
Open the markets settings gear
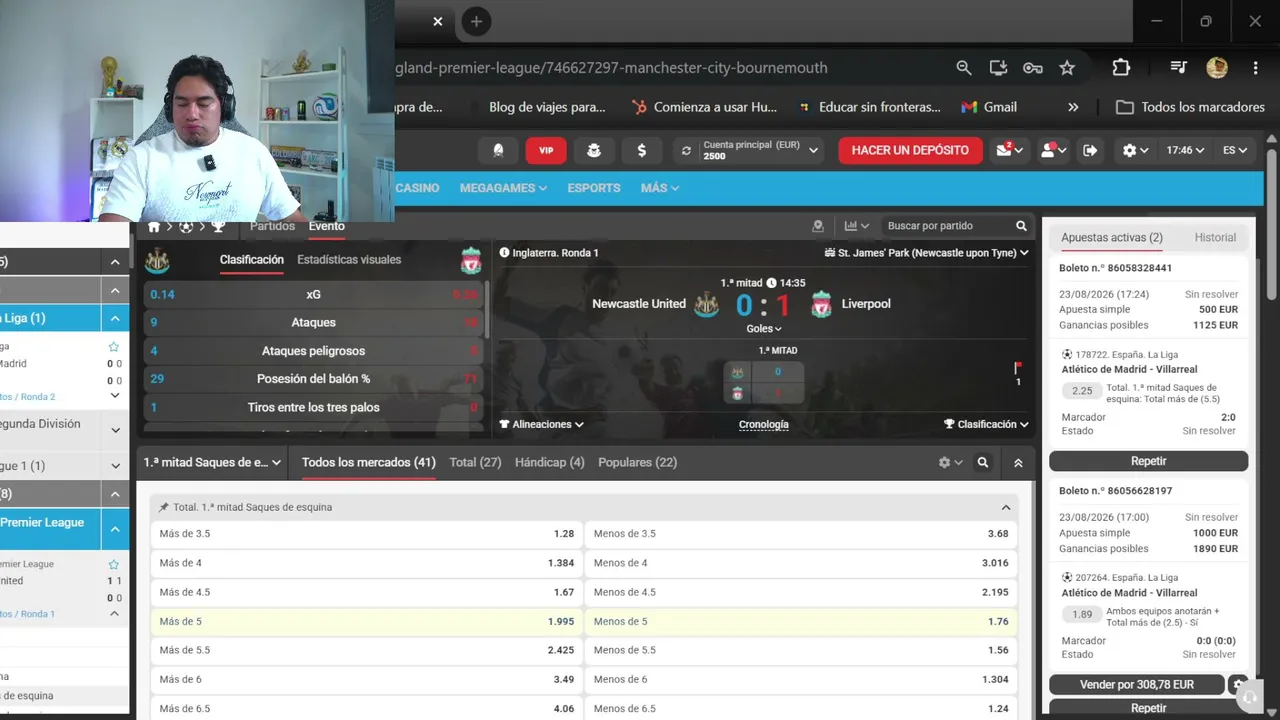point(949,463)
